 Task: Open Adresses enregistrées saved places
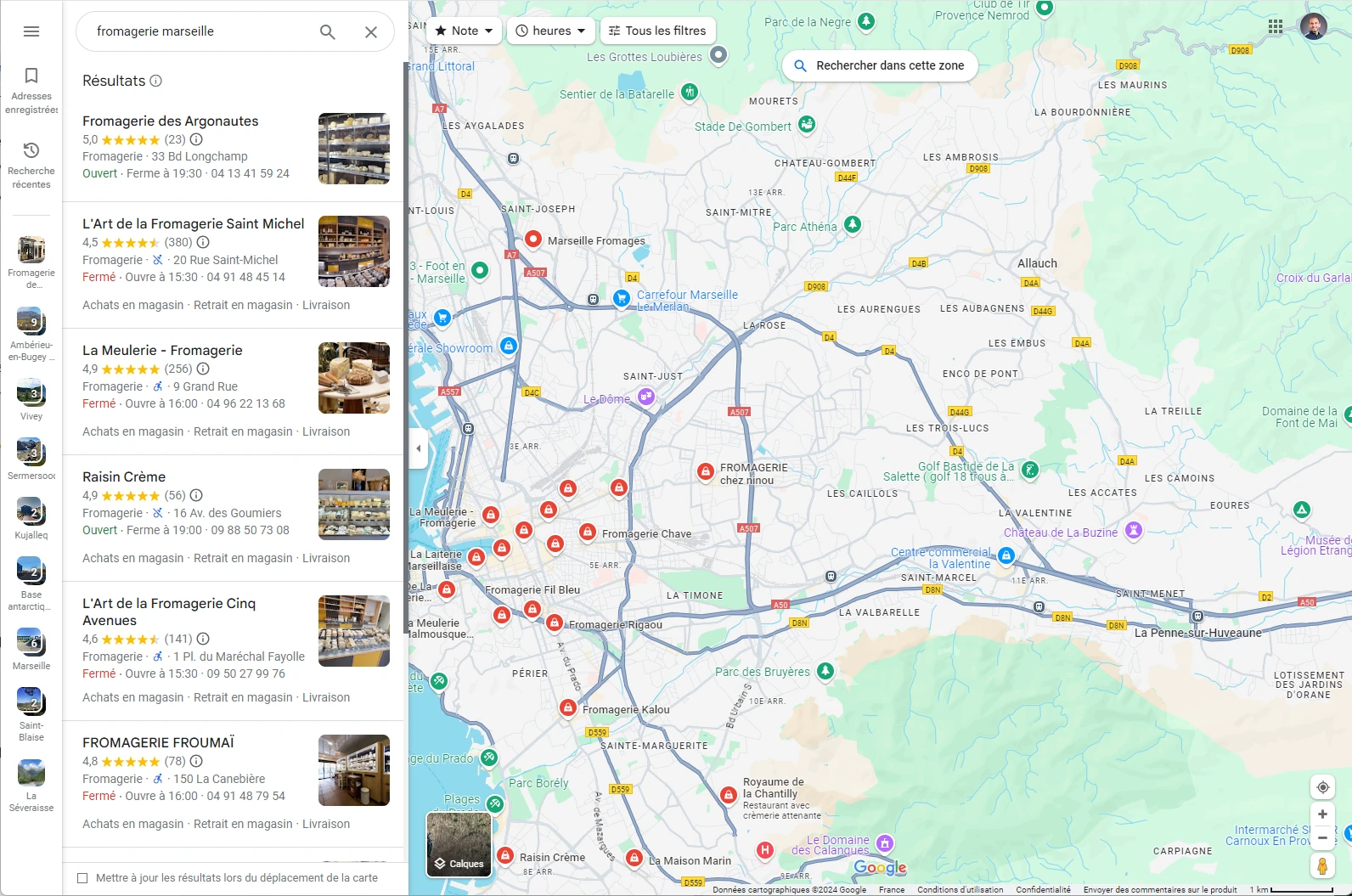pyautogui.click(x=31, y=91)
